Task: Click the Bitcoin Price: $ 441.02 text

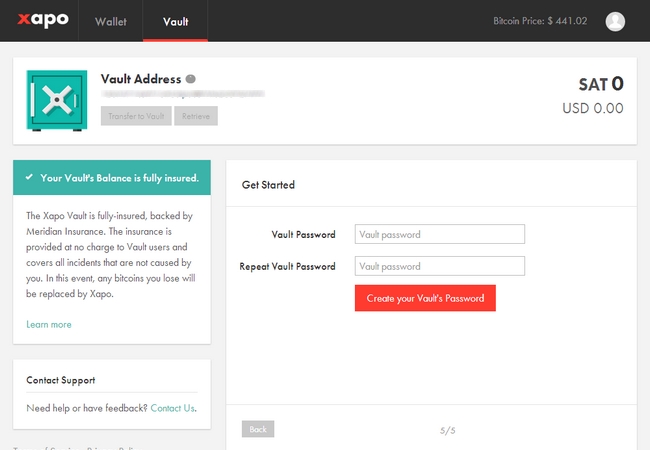Action: click(540, 21)
